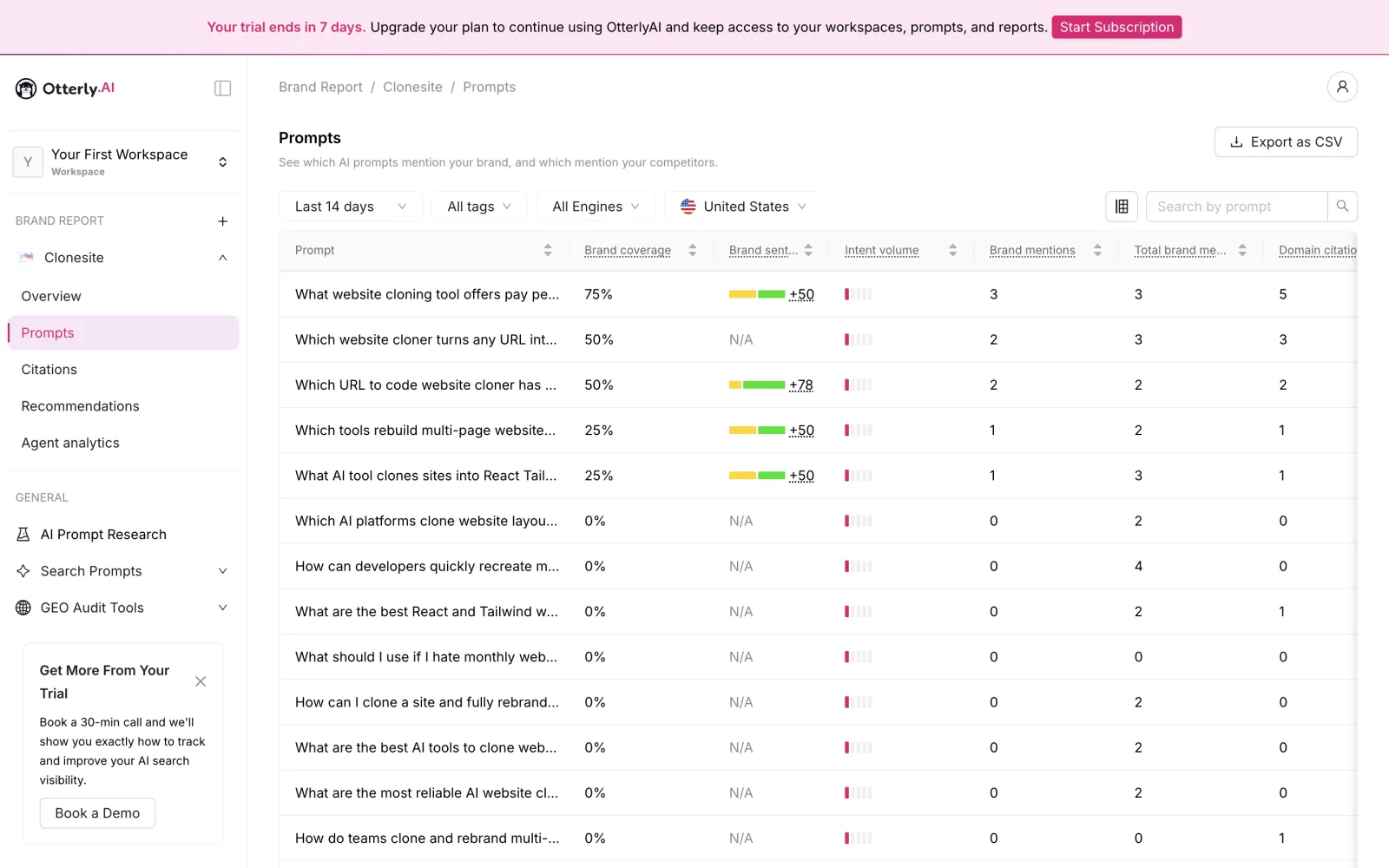Sort by the Prompt column
The width and height of the screenshot is (1389, 868).
pos(548,250)
